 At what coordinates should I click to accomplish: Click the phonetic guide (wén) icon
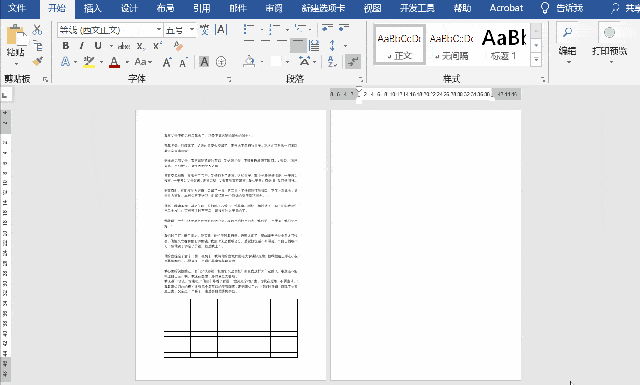[x=204, y=29]
